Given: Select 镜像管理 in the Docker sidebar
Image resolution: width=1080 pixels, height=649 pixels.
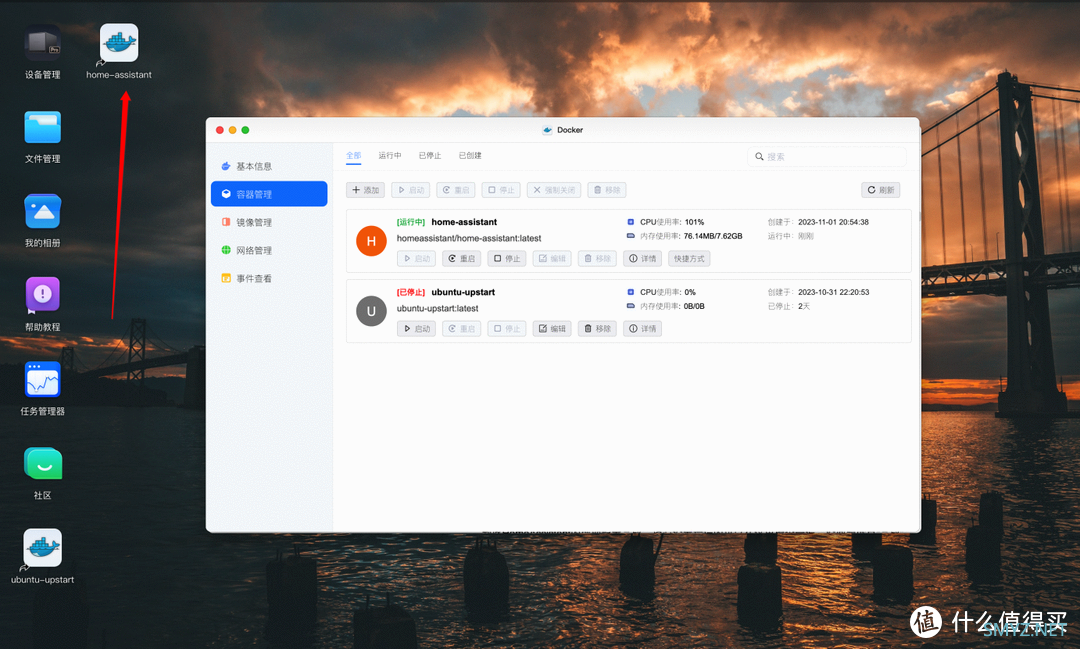Looking at the screenshot, I should point(269,222).
